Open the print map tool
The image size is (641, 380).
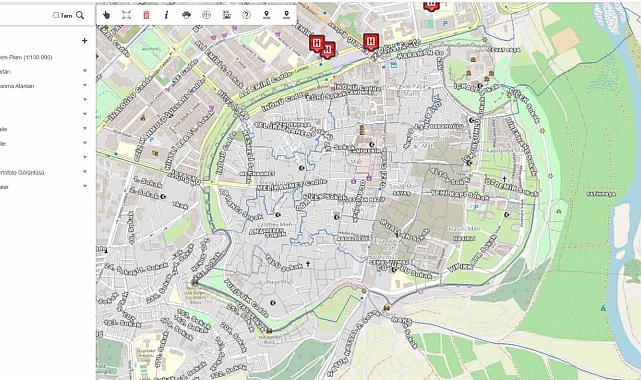tap(186, 15)
